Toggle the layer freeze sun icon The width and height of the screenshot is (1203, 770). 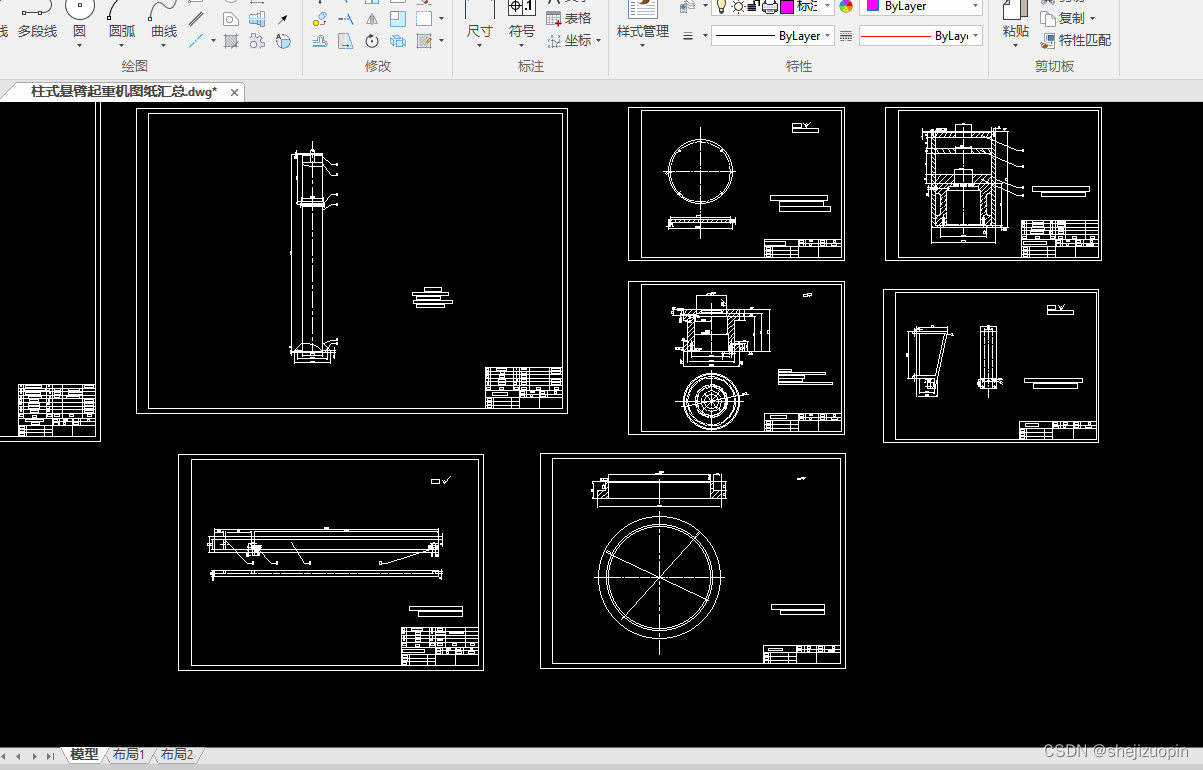[x=737, y=7]
